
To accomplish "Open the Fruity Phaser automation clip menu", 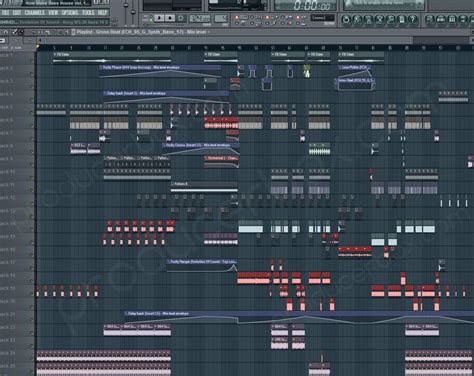I will pyautogui.click(x=101, y=67).
